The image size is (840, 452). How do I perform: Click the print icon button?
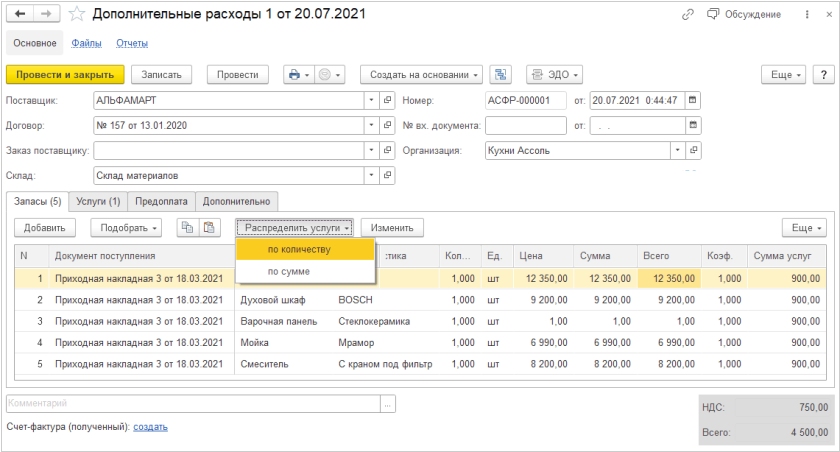296,75
